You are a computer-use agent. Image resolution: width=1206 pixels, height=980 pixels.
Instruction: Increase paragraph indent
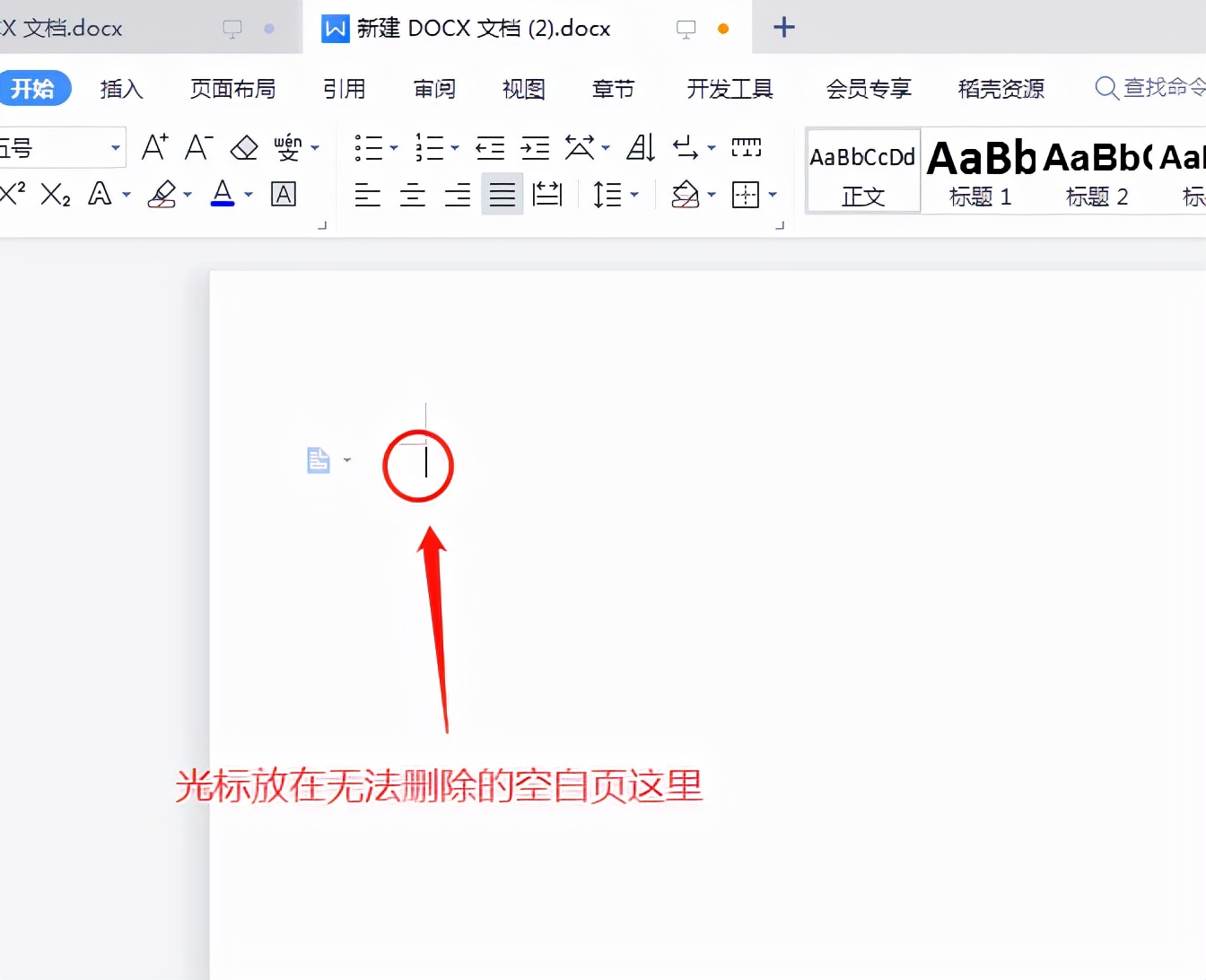click(535, 147)
